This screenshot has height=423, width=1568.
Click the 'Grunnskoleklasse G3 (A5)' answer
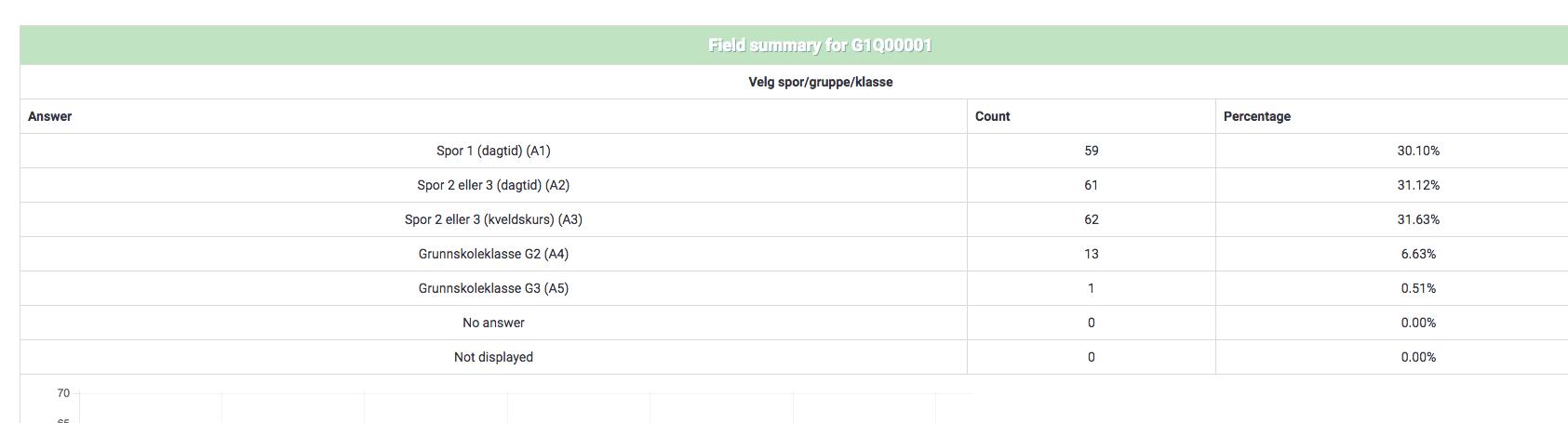click(x=493, y=288)
